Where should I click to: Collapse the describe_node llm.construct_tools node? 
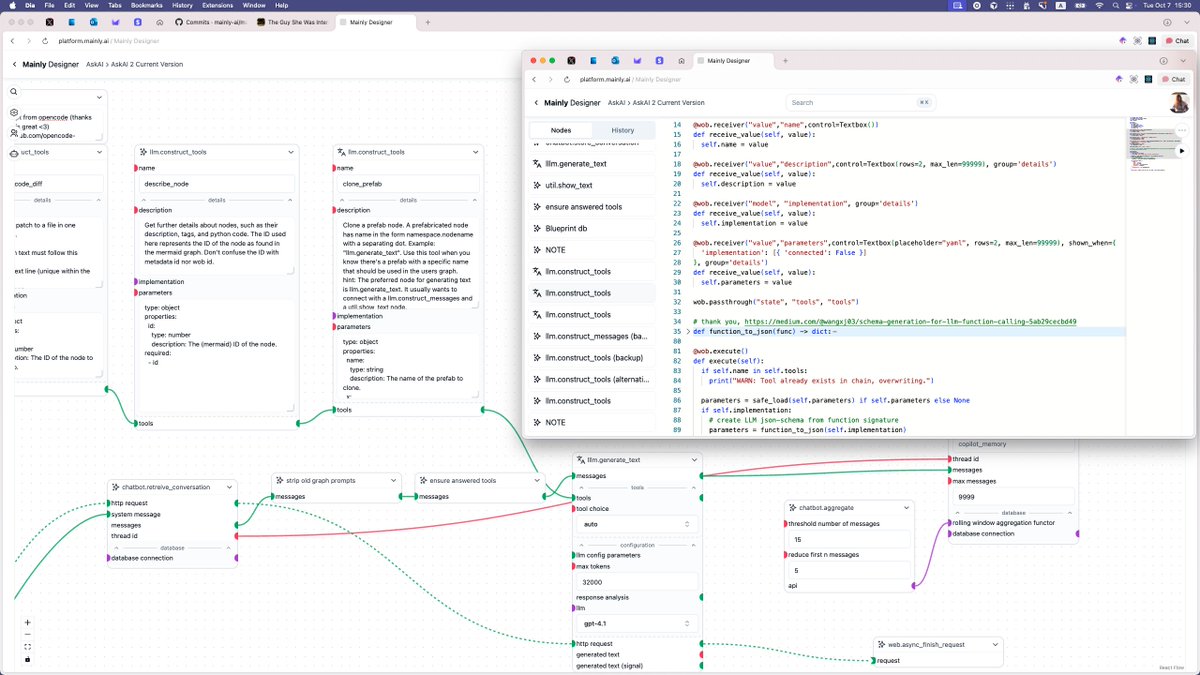291,152
